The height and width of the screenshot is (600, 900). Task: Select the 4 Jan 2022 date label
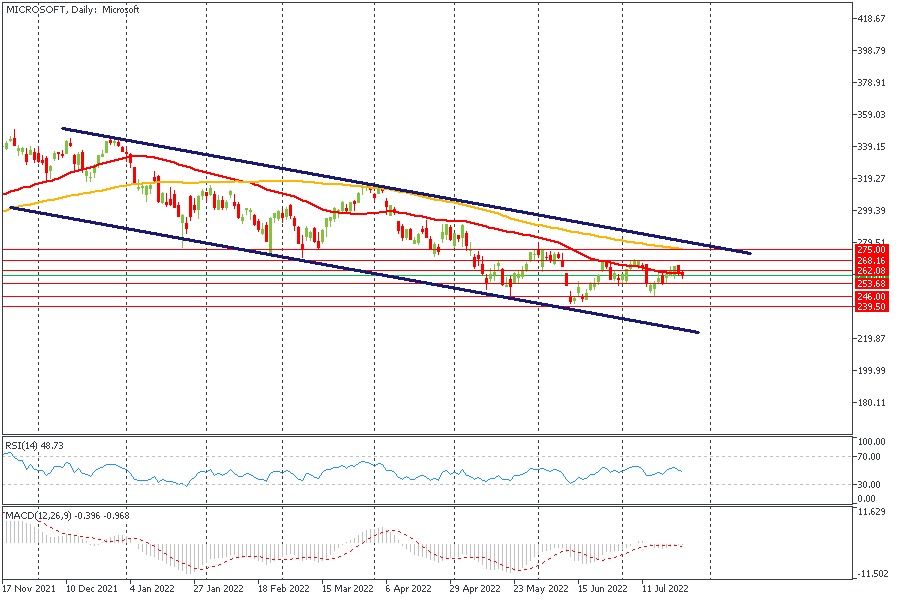click(x=153, y=591)
